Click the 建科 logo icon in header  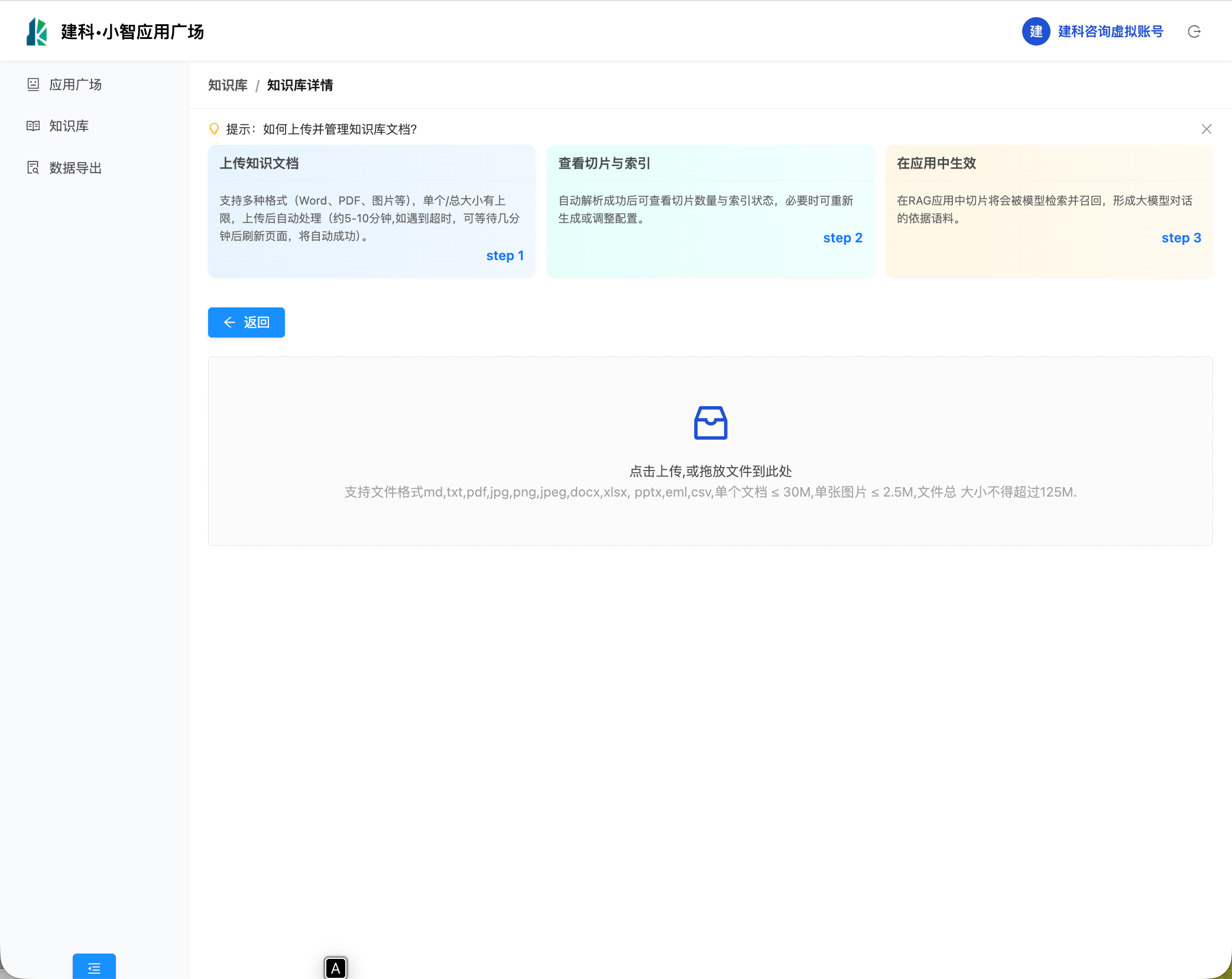[x=37, y=31]
